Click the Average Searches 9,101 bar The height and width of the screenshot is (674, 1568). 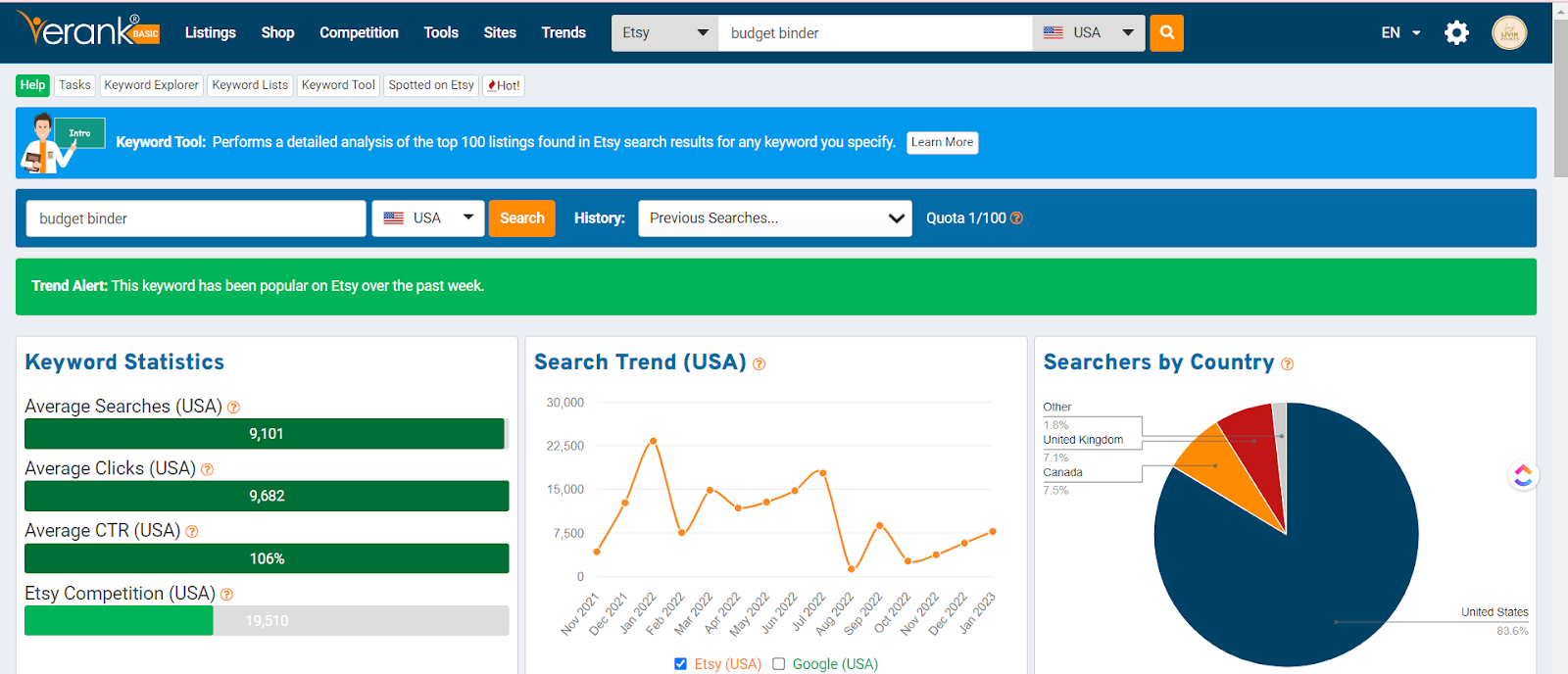click(265, 434)
